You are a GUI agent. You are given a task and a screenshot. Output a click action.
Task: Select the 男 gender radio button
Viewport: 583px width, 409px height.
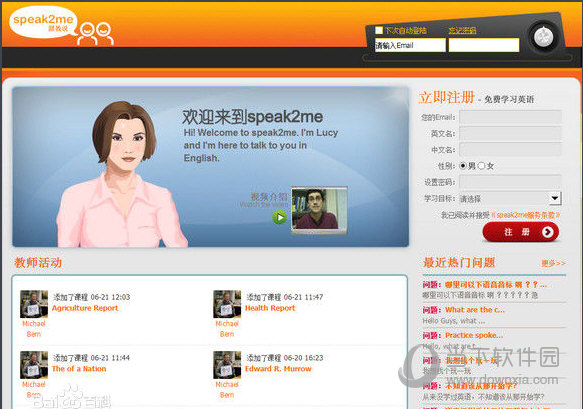[463, 165]
